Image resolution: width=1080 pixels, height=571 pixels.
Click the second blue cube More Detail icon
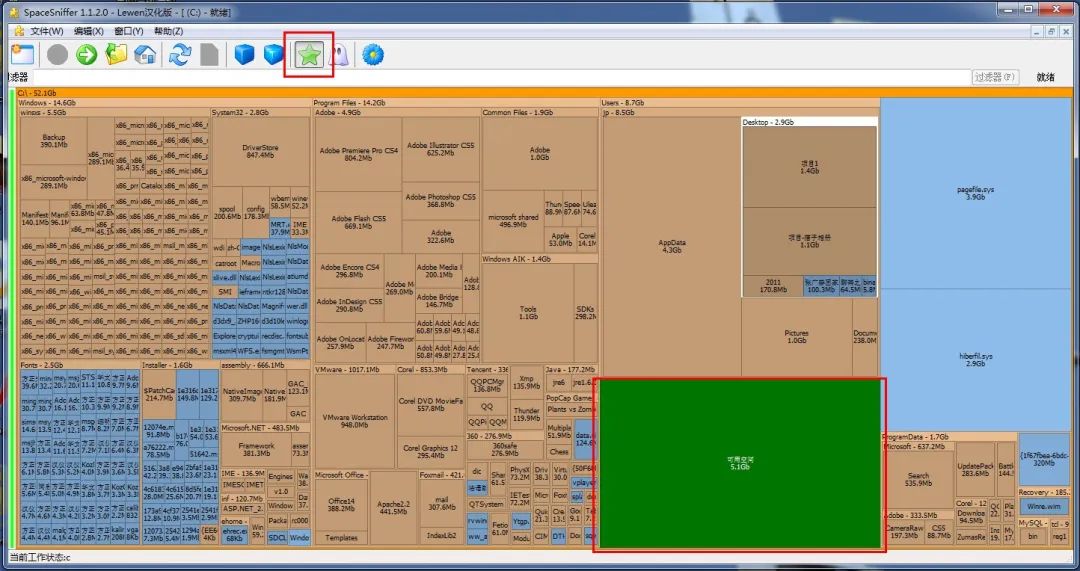(x=274, y=55)
